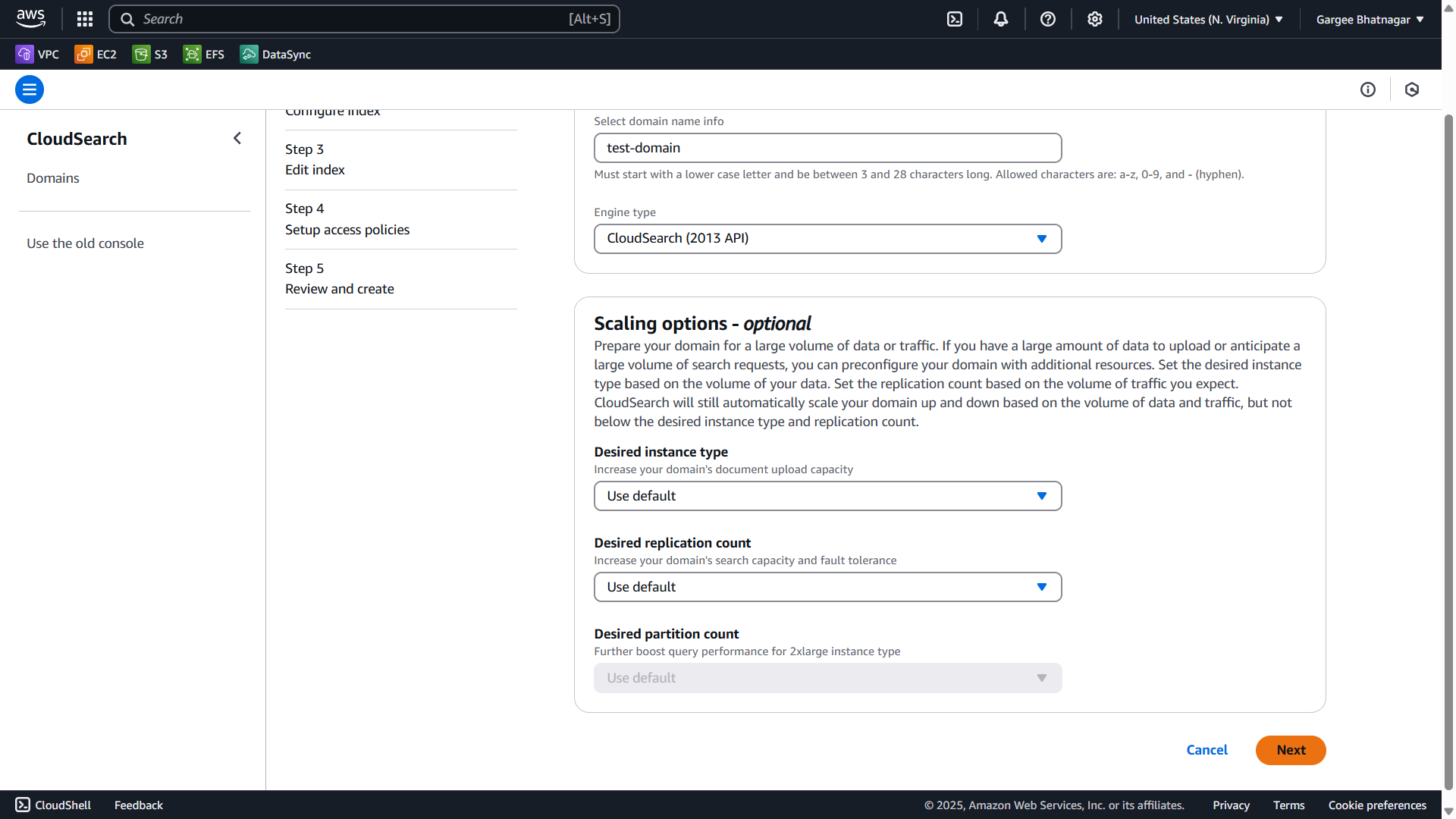This screenshot has height=819, width=1456.
Task: Open the info panel icon
Action: click(1367, 89)
